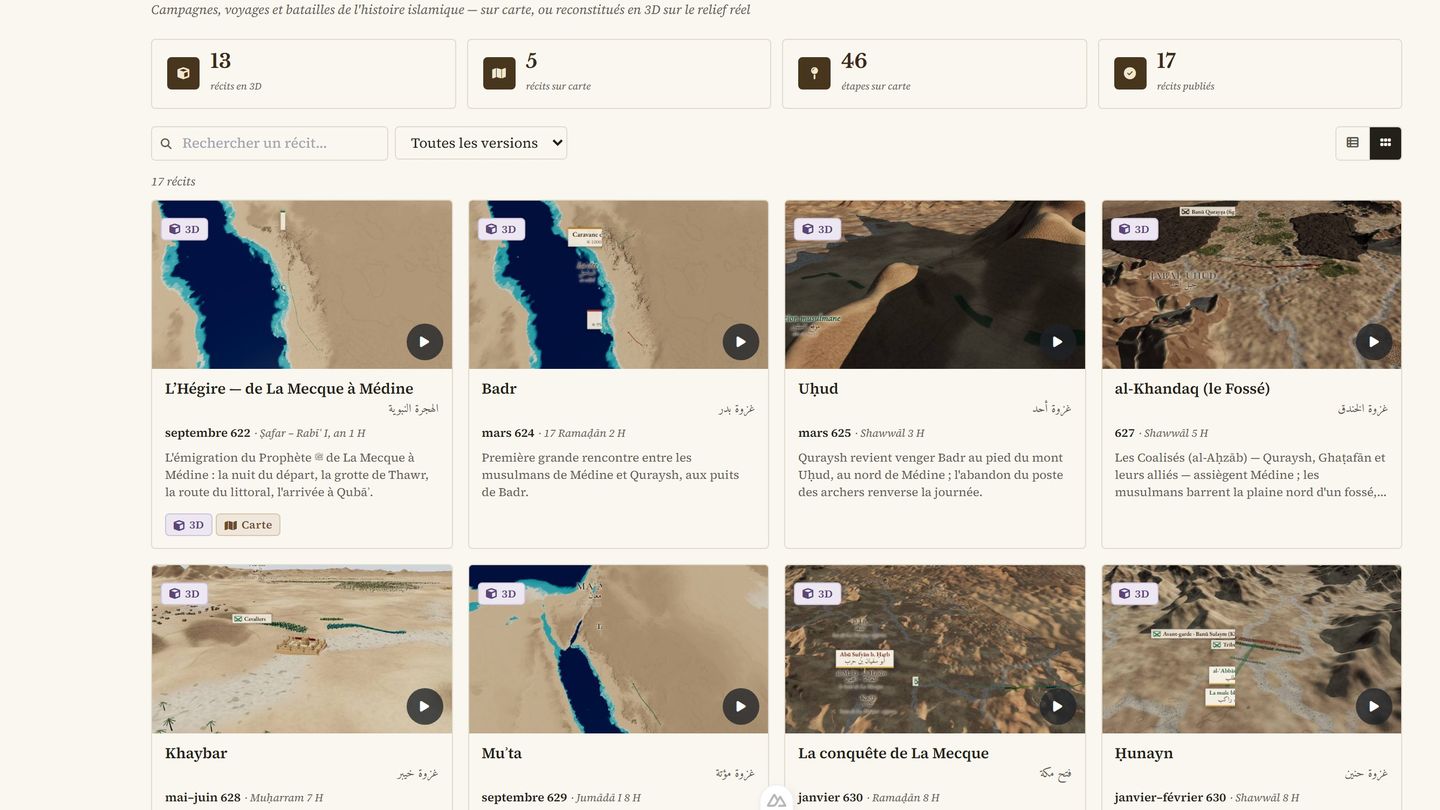Click the 'janvier–février 630' date text
Viewport: 1440px width, 810px height.
1170,798
